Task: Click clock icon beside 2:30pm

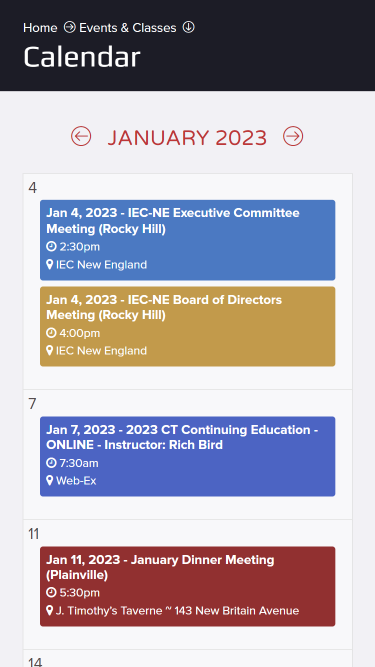Action: point(51,246)
